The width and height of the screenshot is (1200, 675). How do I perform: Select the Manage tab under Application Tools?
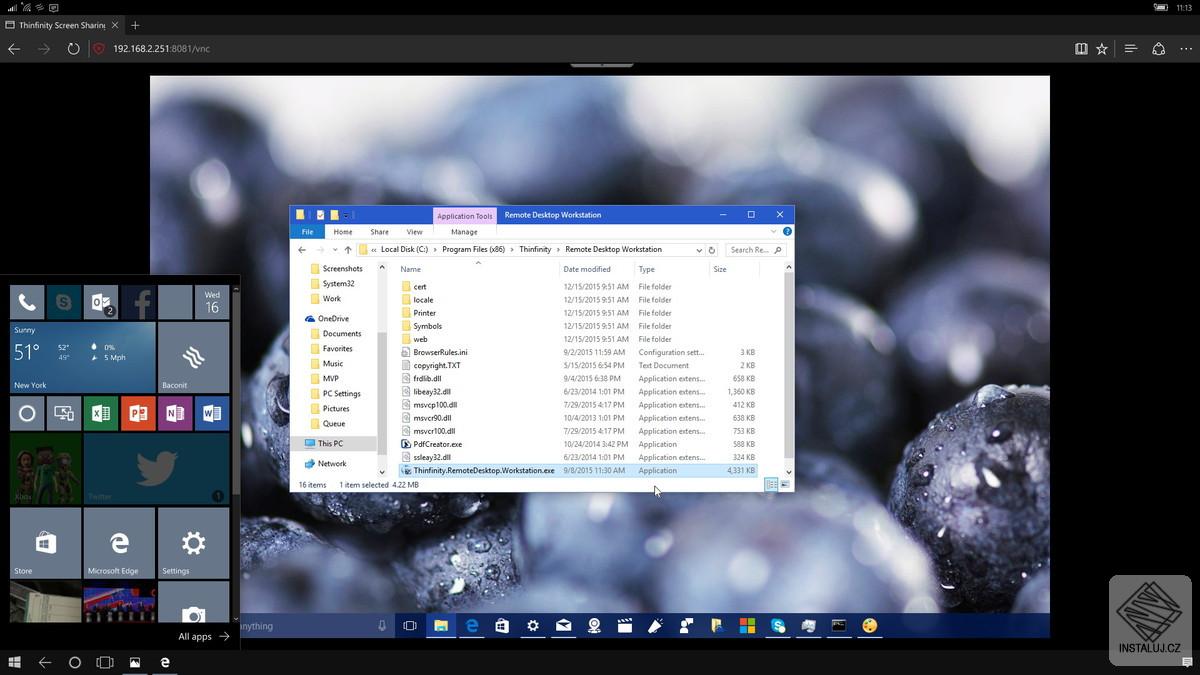(462, 231)
